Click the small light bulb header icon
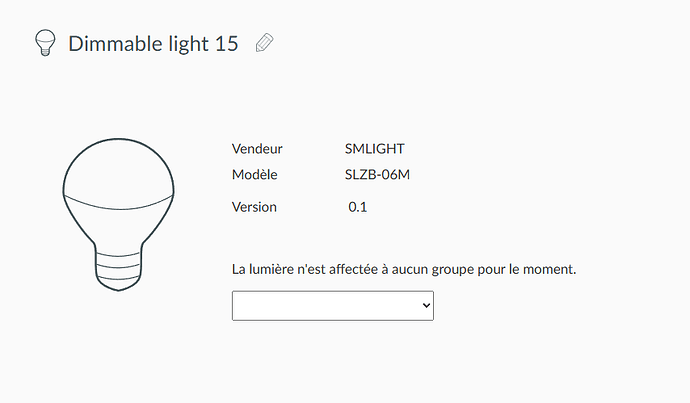This screenshot has height=403, width=690. 45,43
